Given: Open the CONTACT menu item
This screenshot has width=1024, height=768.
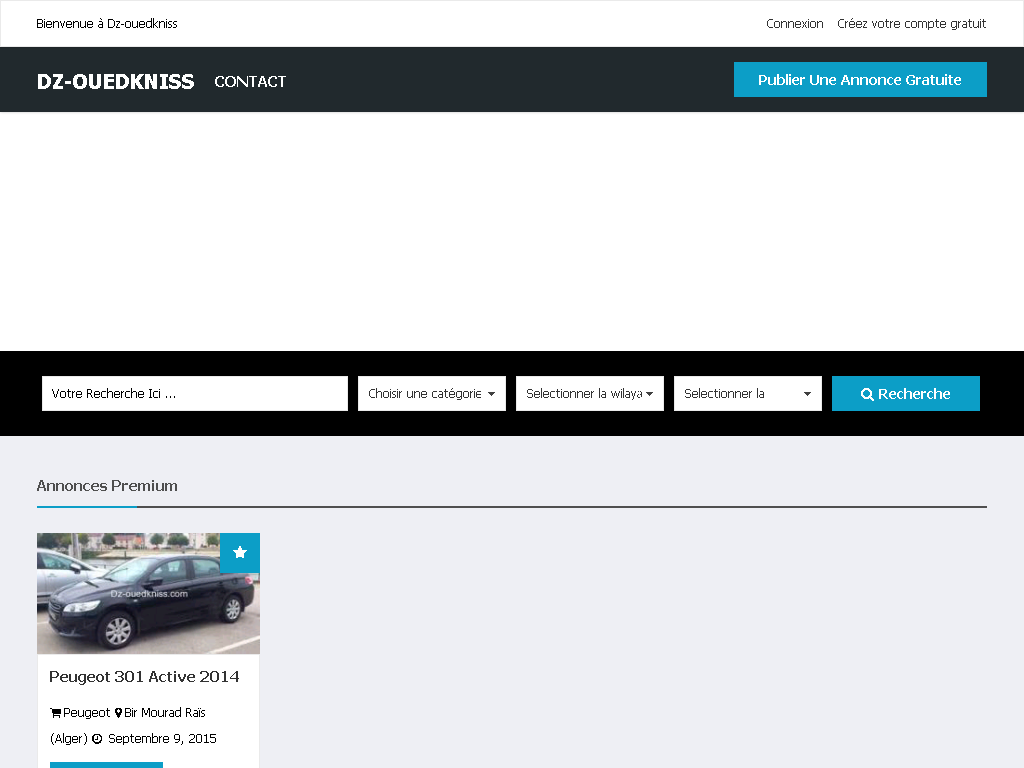Looking at the screenshot, I should [x=250, y=81].
